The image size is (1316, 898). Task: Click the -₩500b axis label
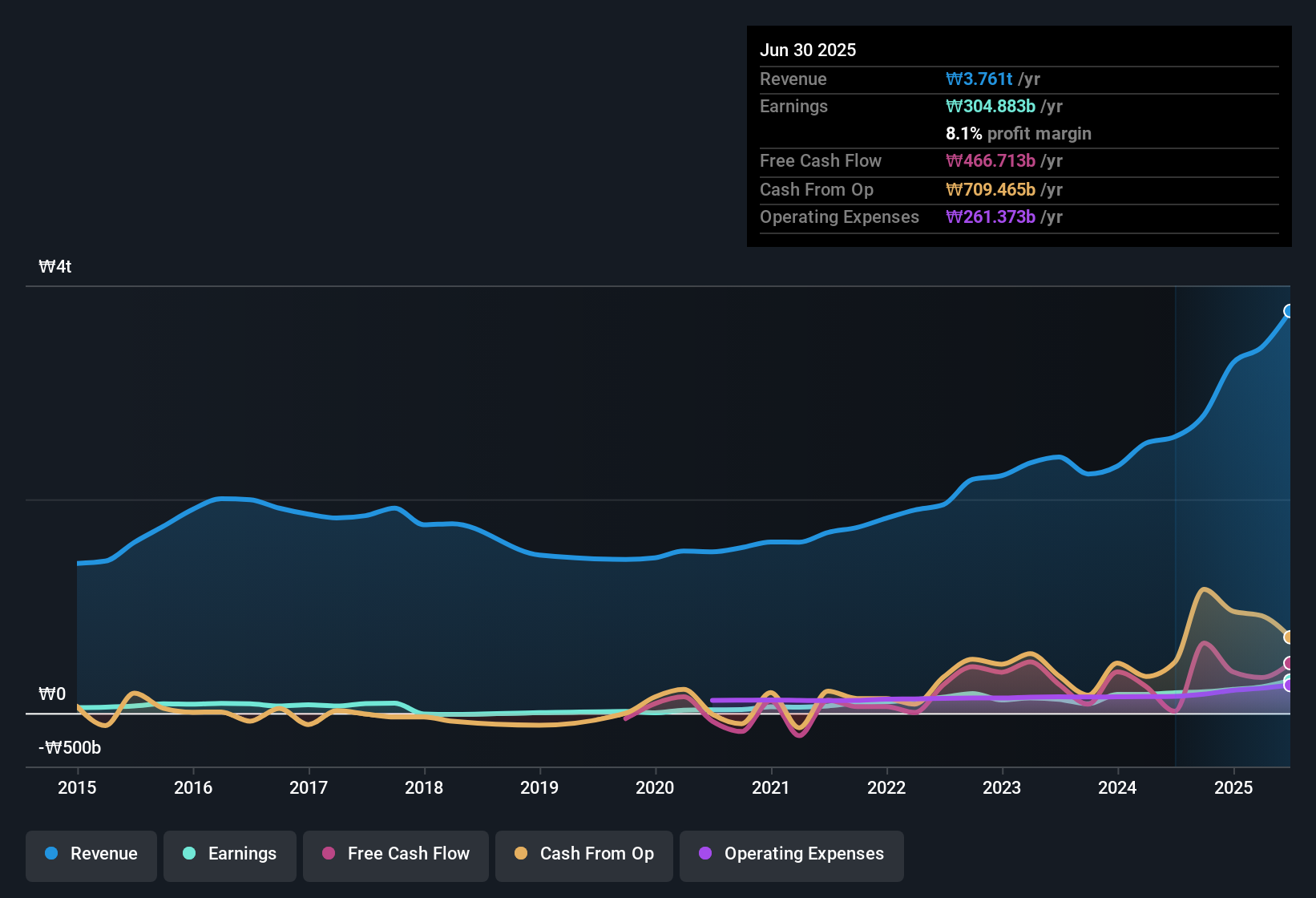coord(68,747)
